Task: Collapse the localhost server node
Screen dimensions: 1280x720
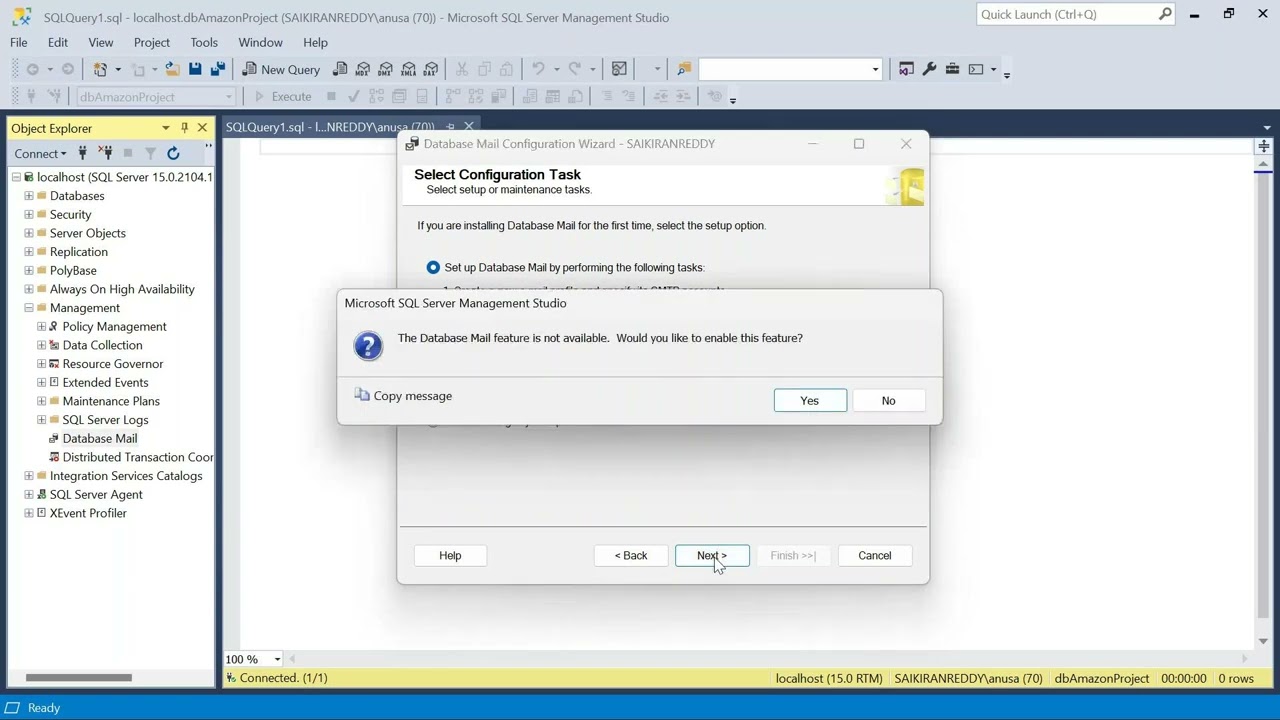Action: (16, 177)
